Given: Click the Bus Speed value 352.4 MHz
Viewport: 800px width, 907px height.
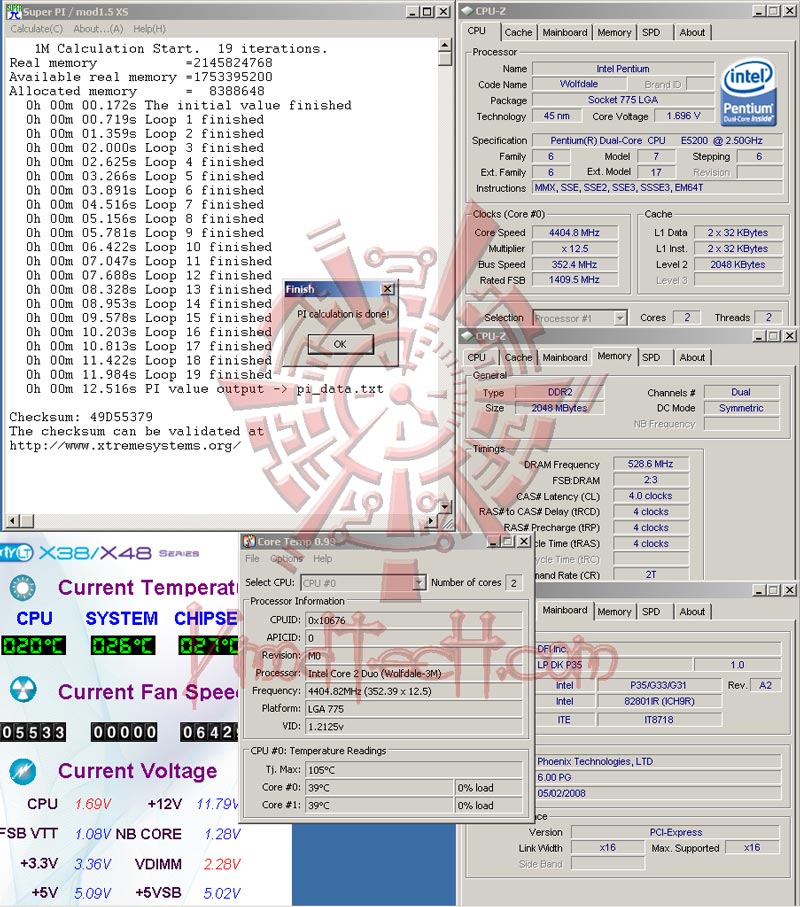Looking at the screenshot, I should tap(574, 264).
